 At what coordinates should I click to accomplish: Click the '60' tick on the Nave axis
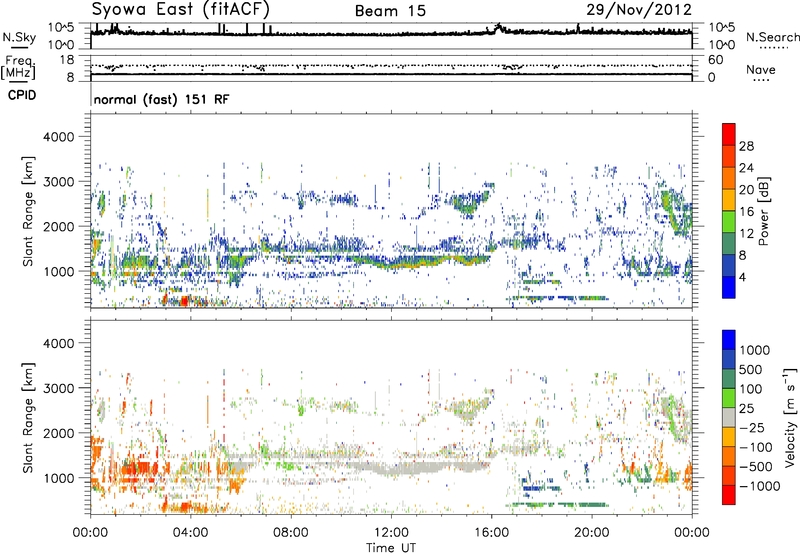(715, 60)
